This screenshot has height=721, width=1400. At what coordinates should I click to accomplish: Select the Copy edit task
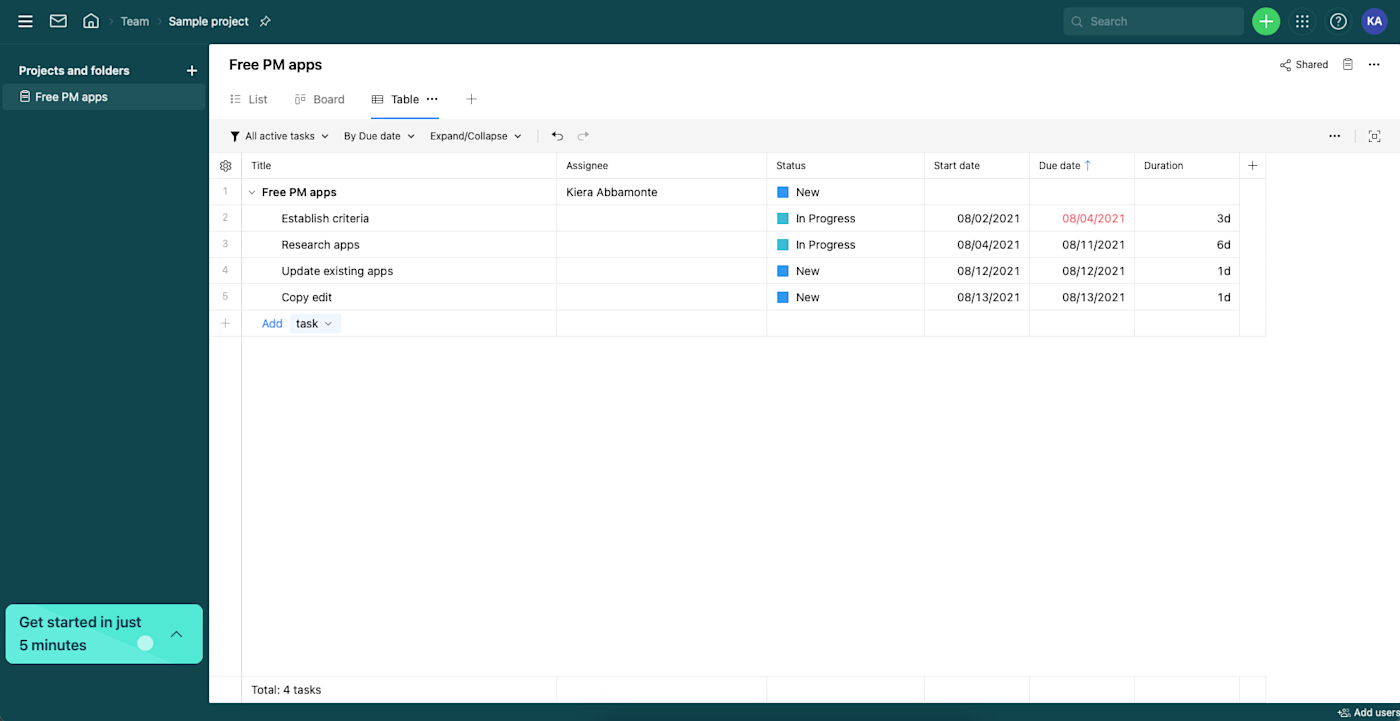coord(307,297)
